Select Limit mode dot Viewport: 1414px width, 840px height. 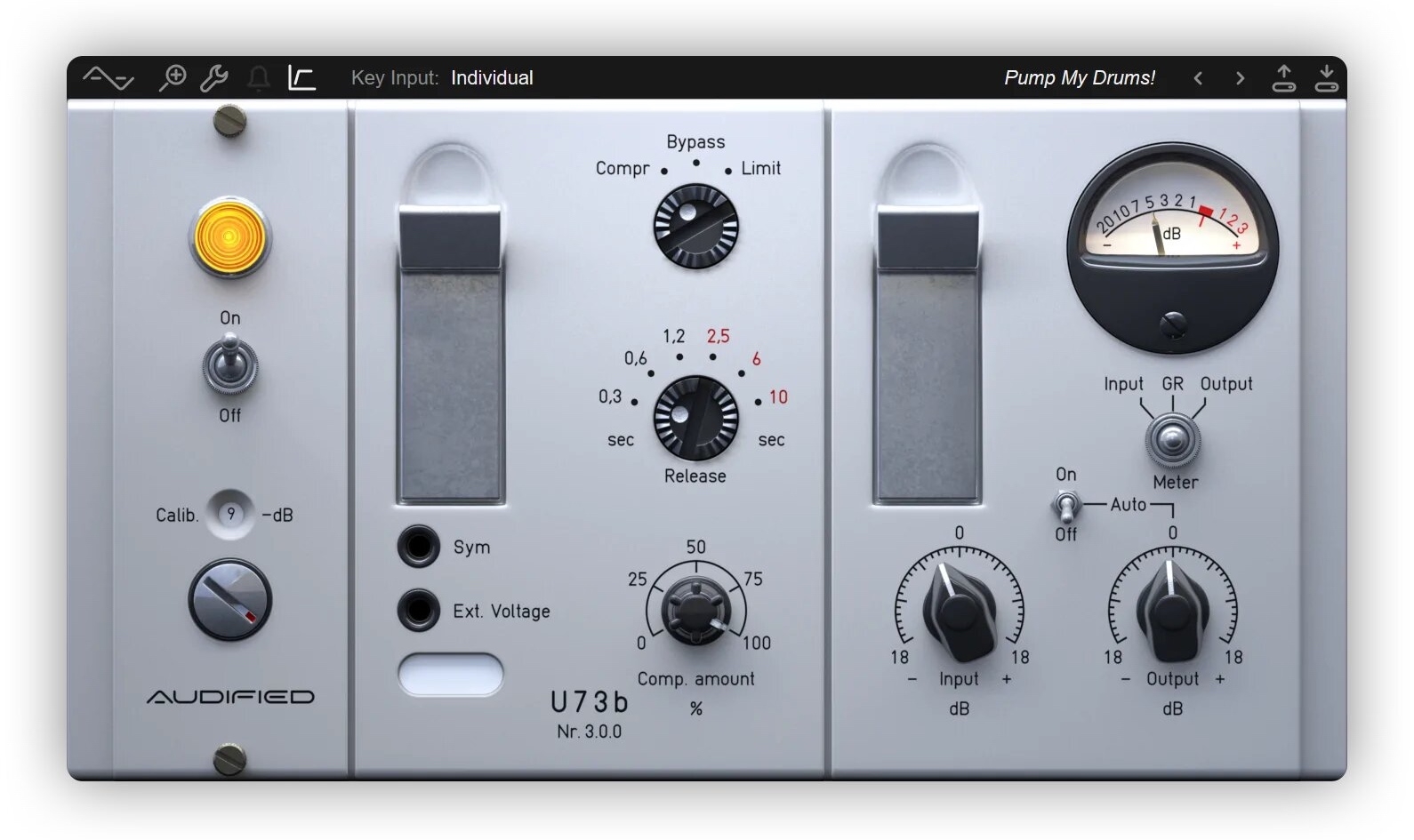pyautogui.click(x=727, y=171)
